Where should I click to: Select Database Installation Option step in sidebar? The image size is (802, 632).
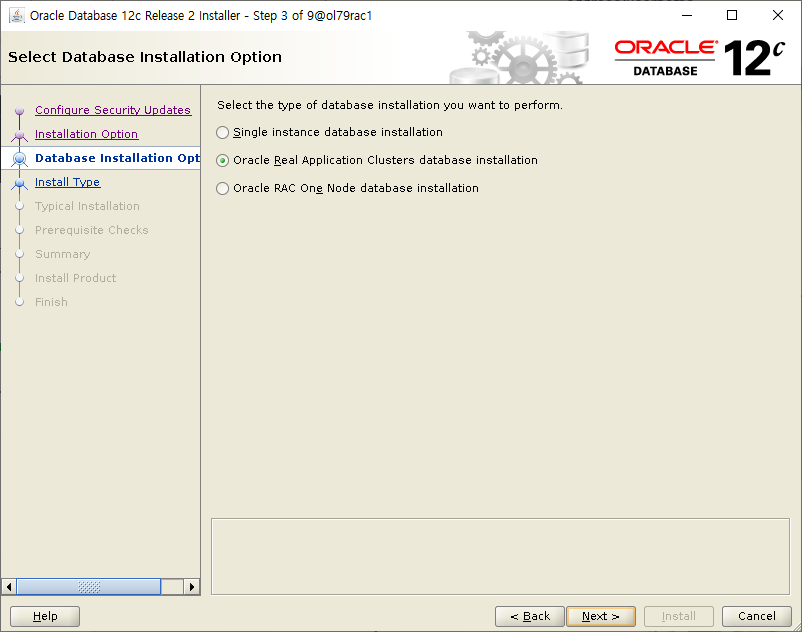pyautogui.click(x=117, y=158)
